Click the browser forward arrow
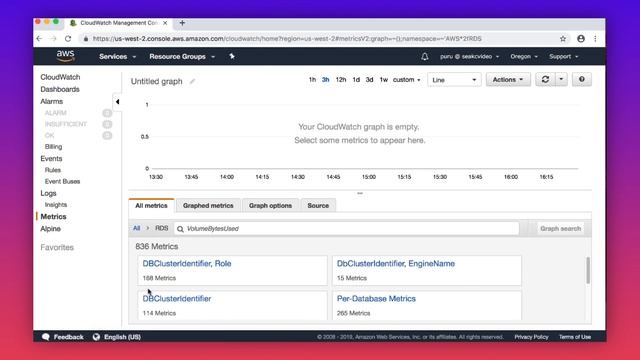640x360 pixels. click(x=53, y=39)
